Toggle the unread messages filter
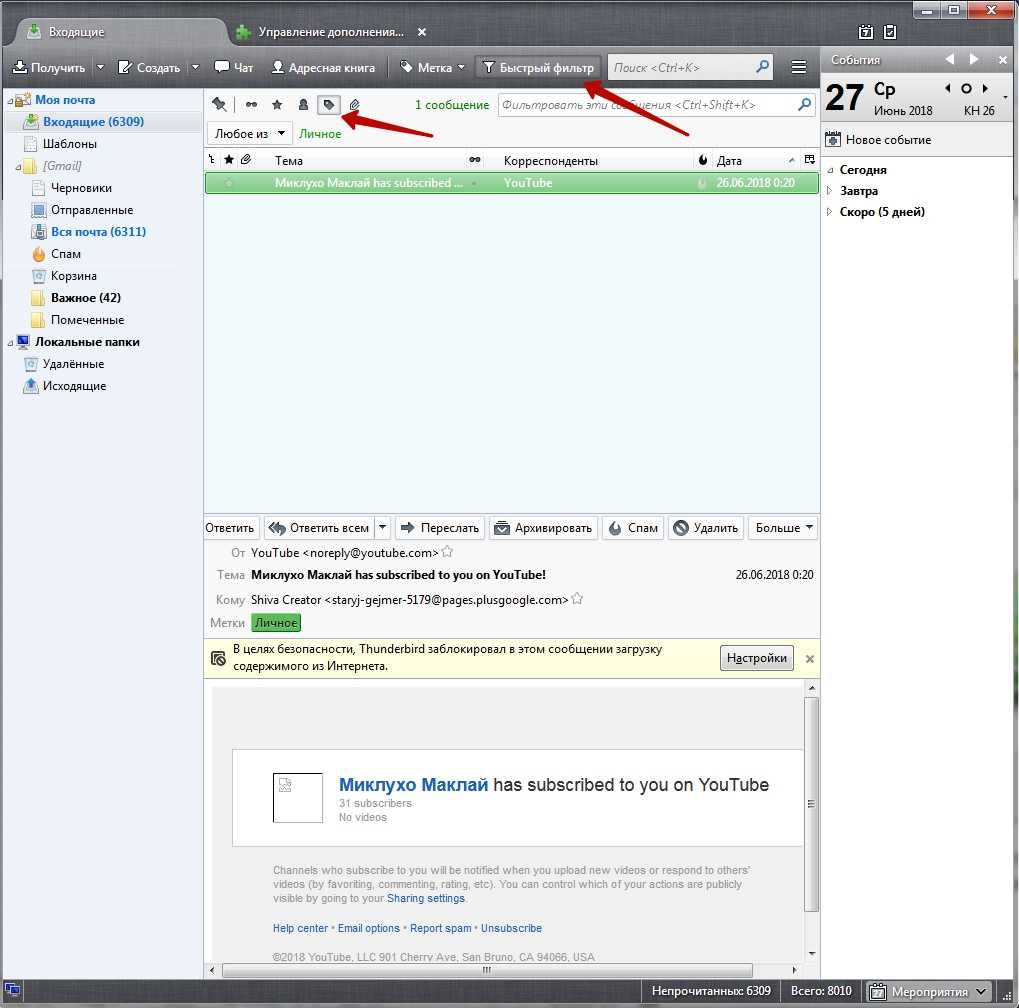1019x1008 pixels. (x=251, y=104)
